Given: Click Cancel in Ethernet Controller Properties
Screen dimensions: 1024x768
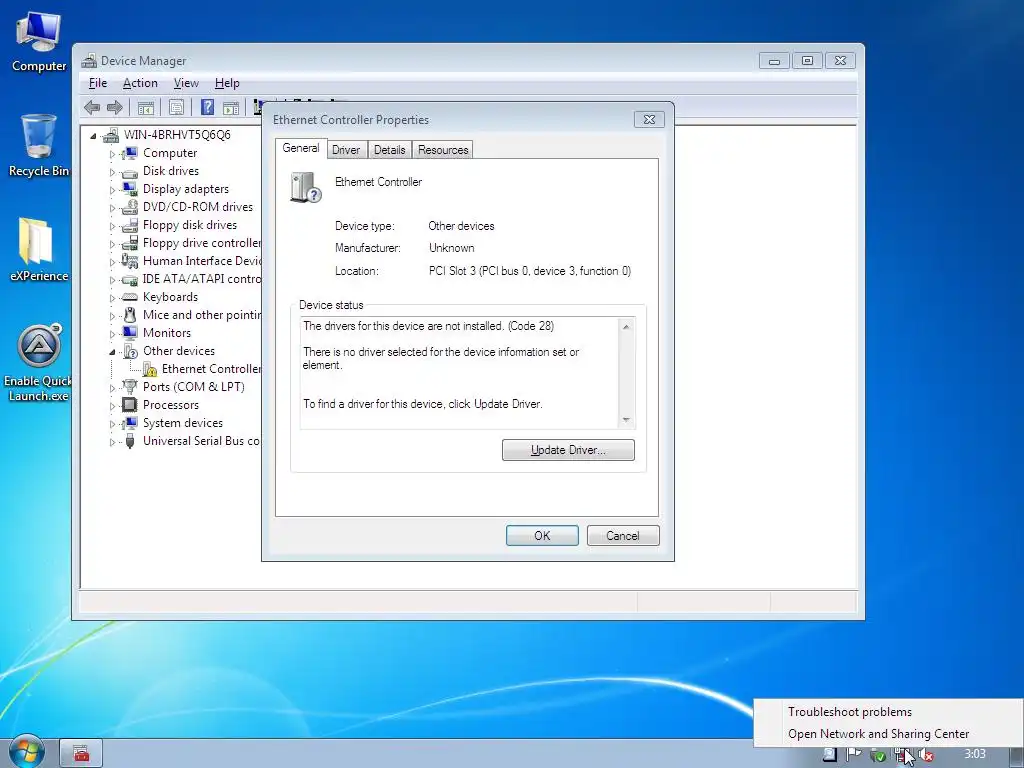Looking at the screenshot, I should pyautogui.click(x=623, y=536).
